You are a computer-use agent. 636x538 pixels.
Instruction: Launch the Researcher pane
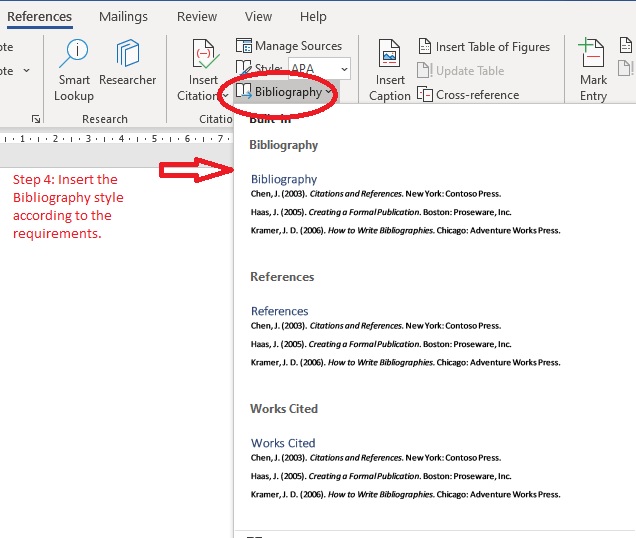coord(127,63)
